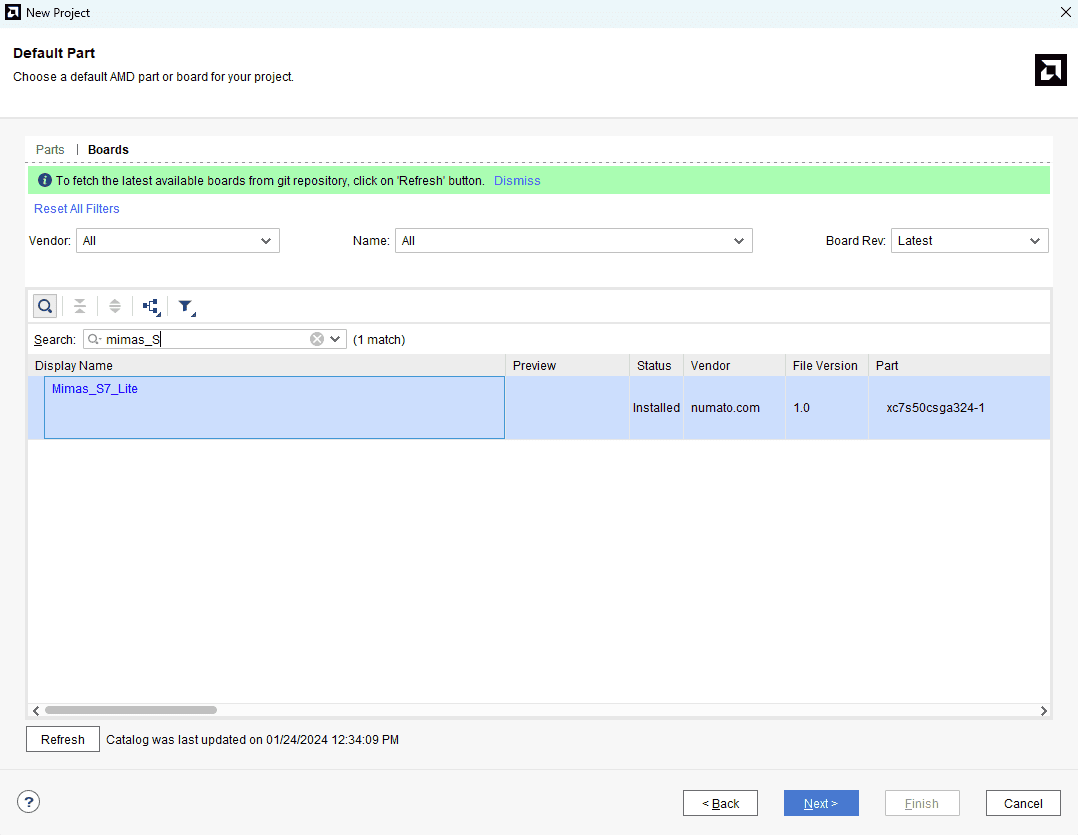Click the Expand All toolbar icon
The image size is (1078, 835).
115,306
